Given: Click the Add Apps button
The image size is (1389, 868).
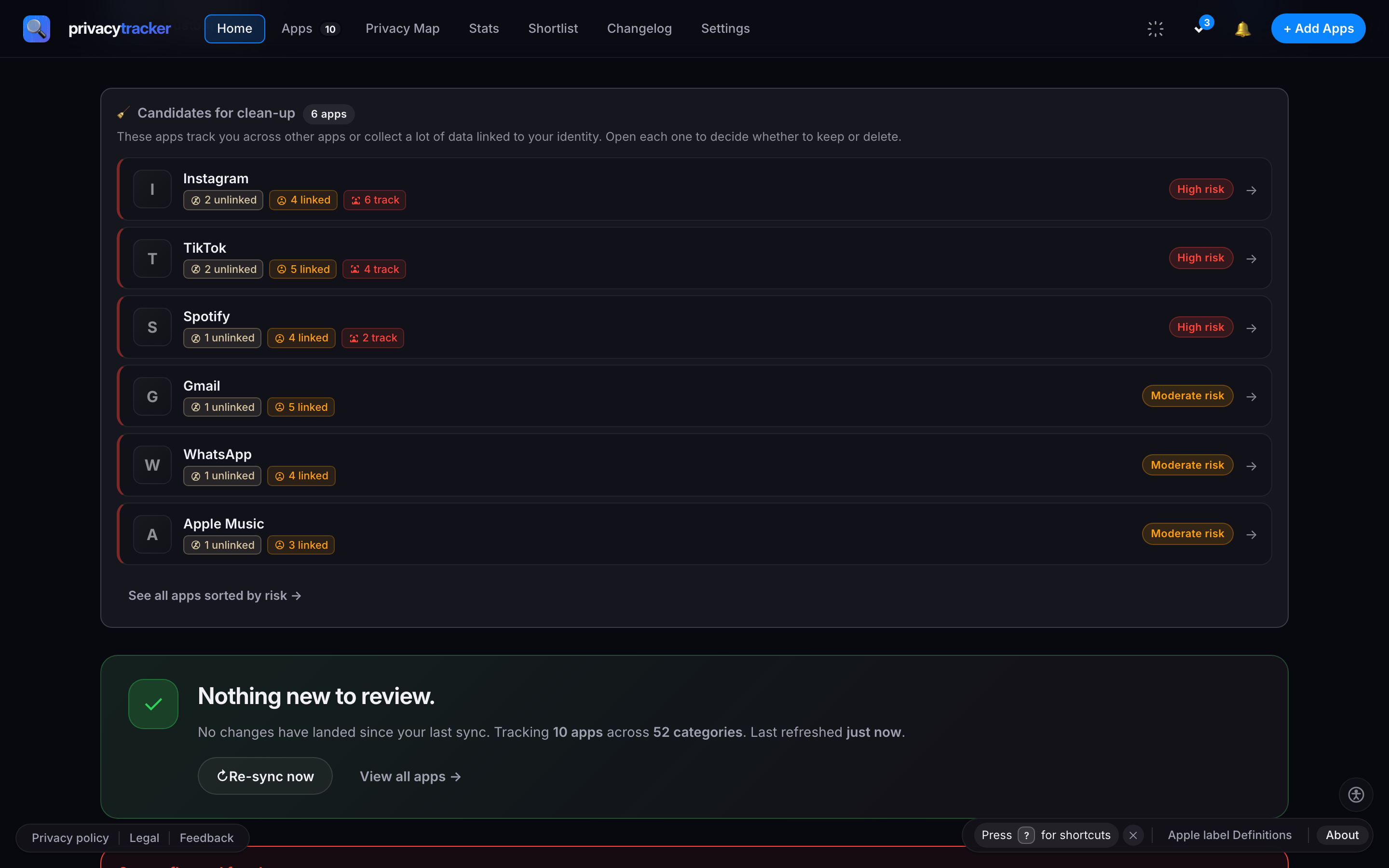Looking at the screenshot, I should [x=1319, y=29].
